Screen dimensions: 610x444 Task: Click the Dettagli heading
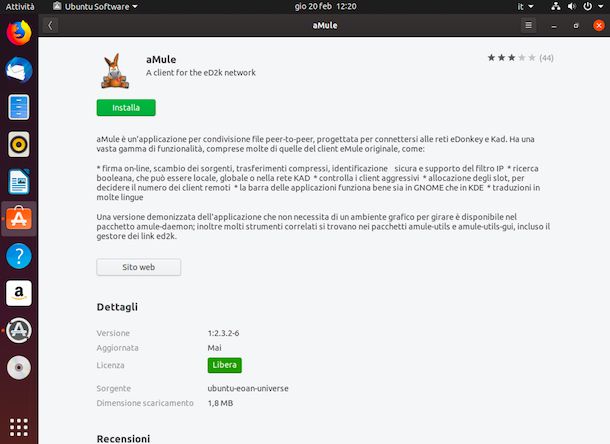[117, 307]
